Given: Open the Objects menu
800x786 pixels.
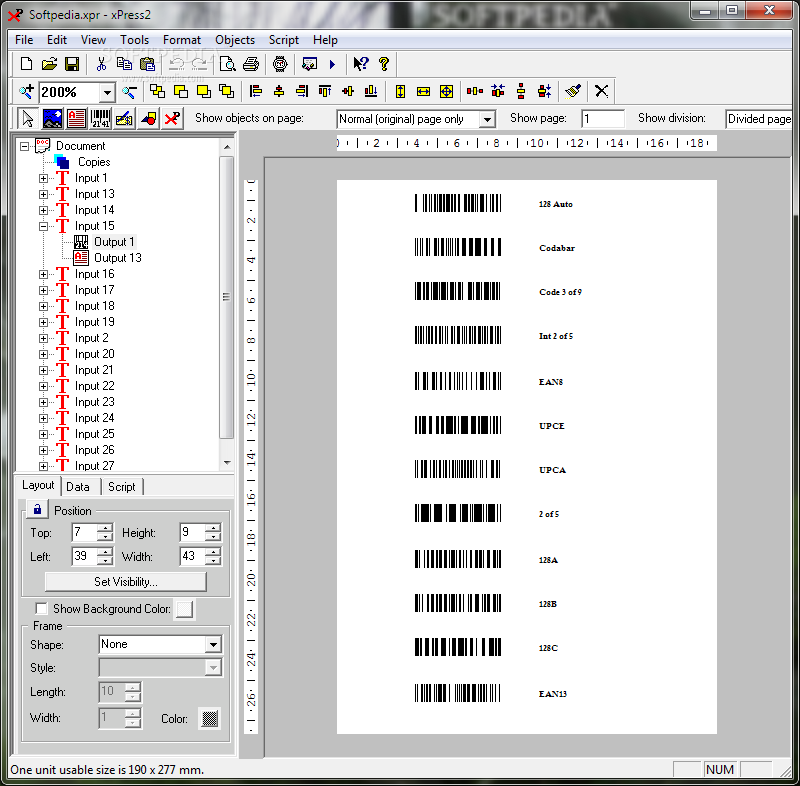Looking at the screenshot, I should (235, 40).
